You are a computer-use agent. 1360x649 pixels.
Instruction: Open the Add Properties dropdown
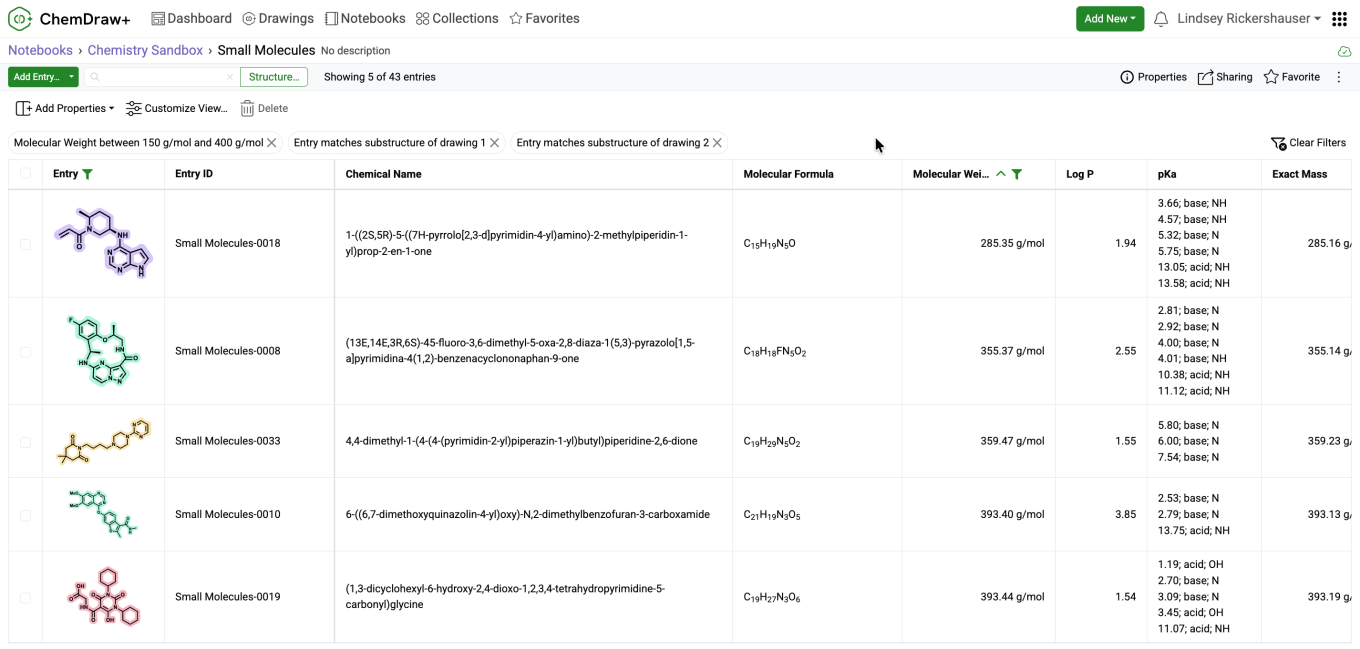[65, 108]
